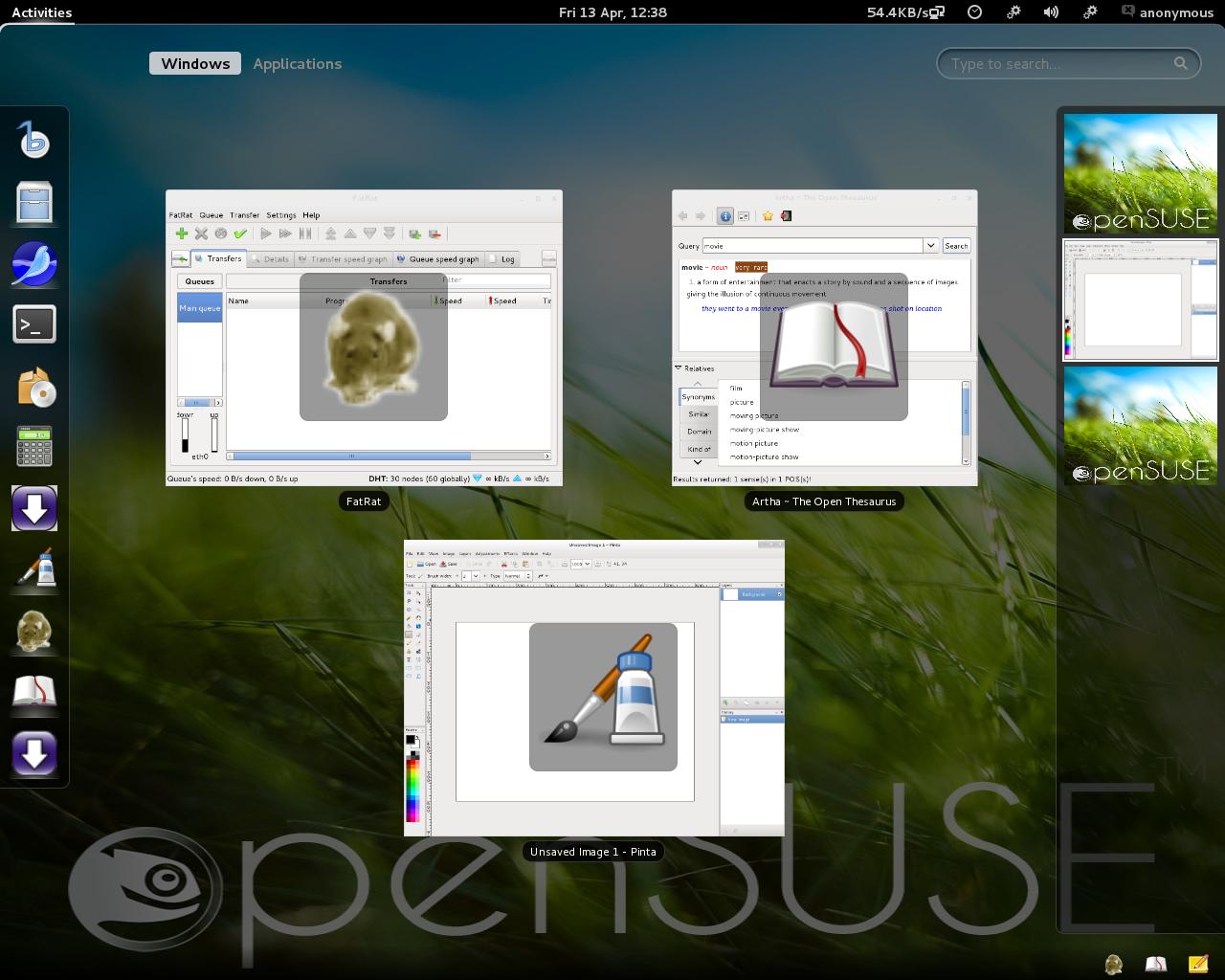
Task: Open the software package installer dash icon
Action: tap(34, 386)
